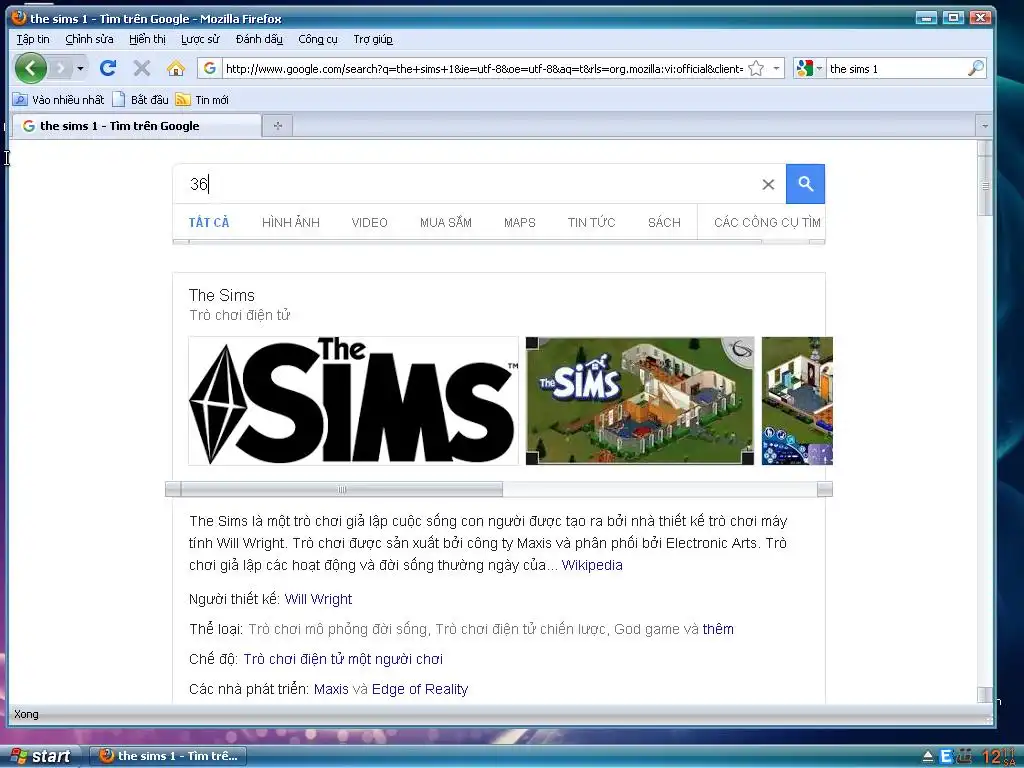Open the search engine selector dropdown

[809, 68]
